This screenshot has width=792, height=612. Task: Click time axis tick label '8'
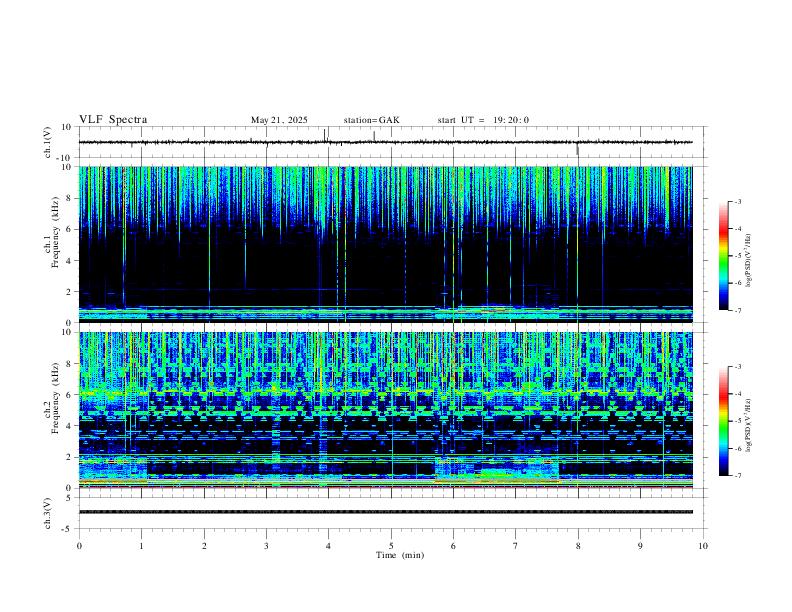[x=578, y=546]
